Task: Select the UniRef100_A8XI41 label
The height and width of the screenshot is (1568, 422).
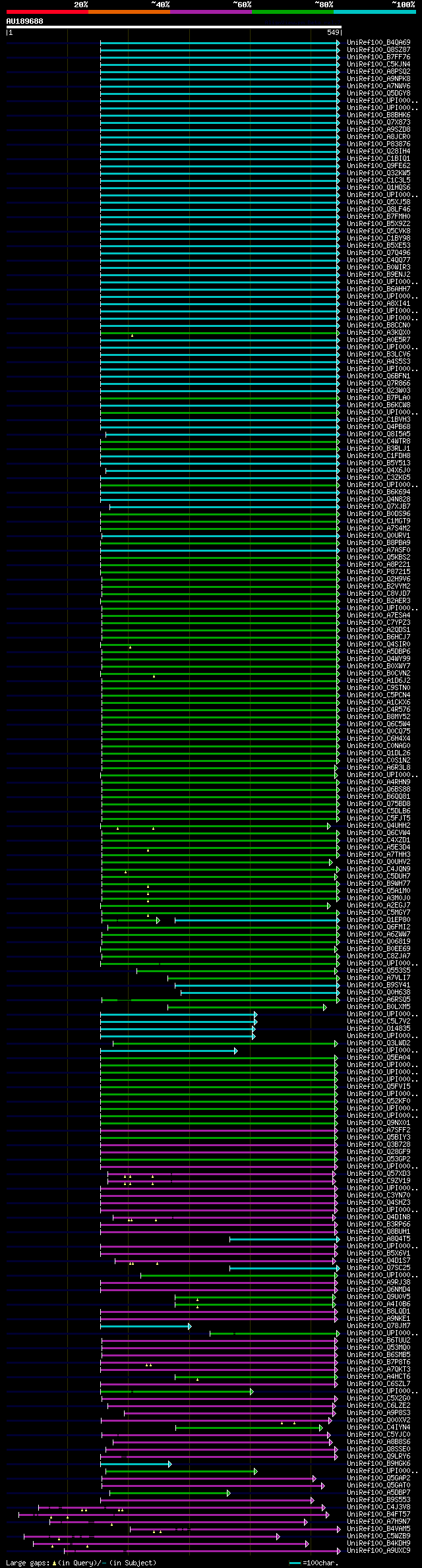Action: tap(378, 304)
